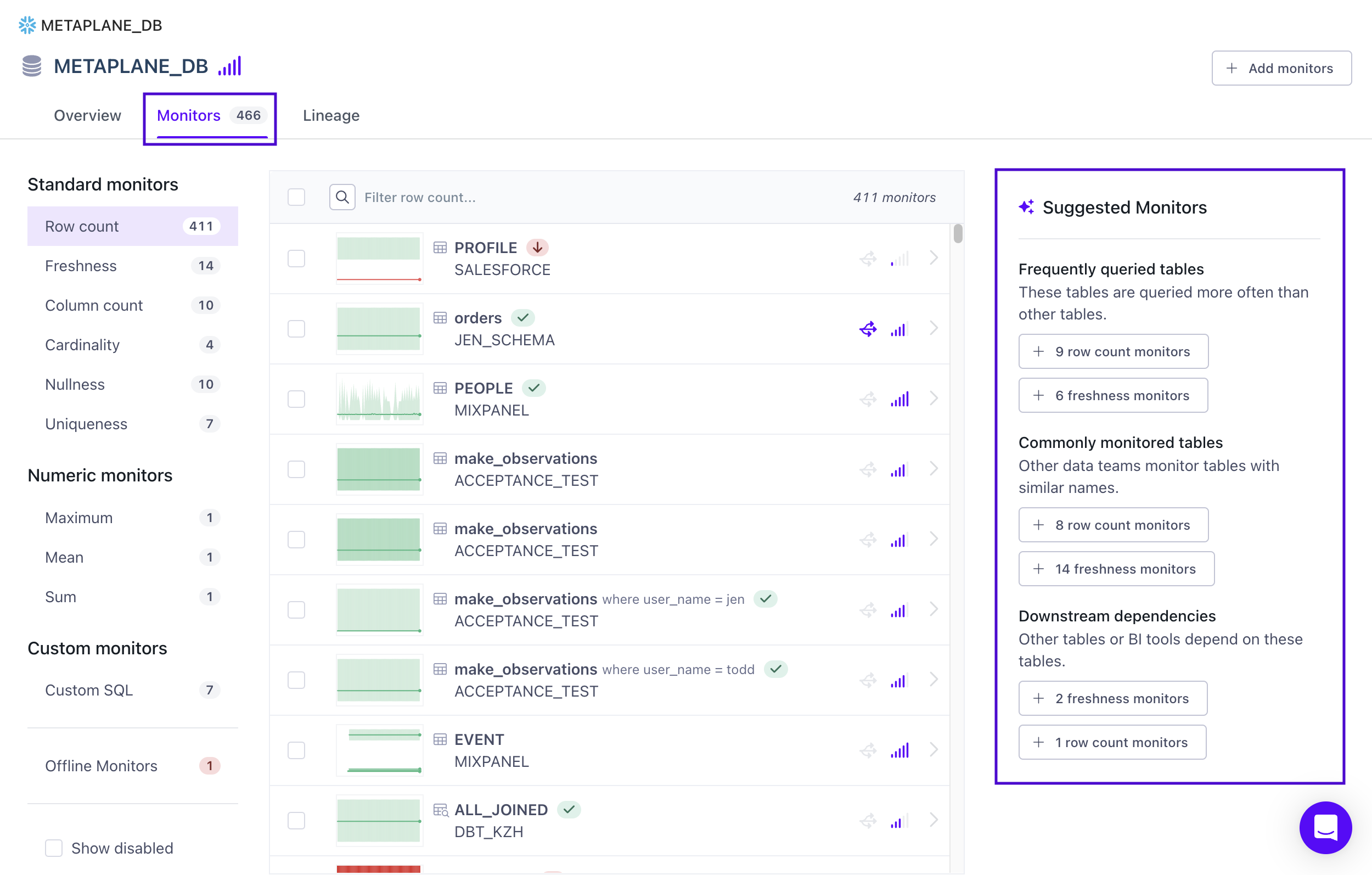
Task: Check the Show disabled checkbox
Action: (54, 848)
